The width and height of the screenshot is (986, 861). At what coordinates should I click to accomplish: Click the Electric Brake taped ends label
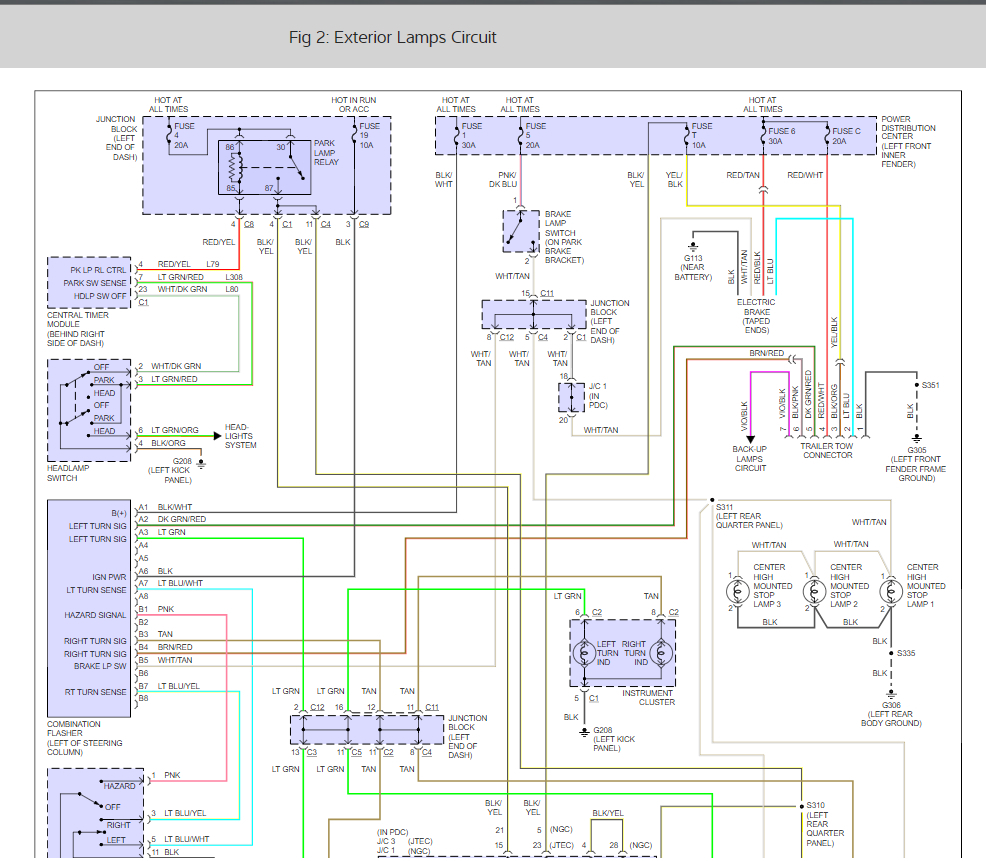(x=756, y=316)
